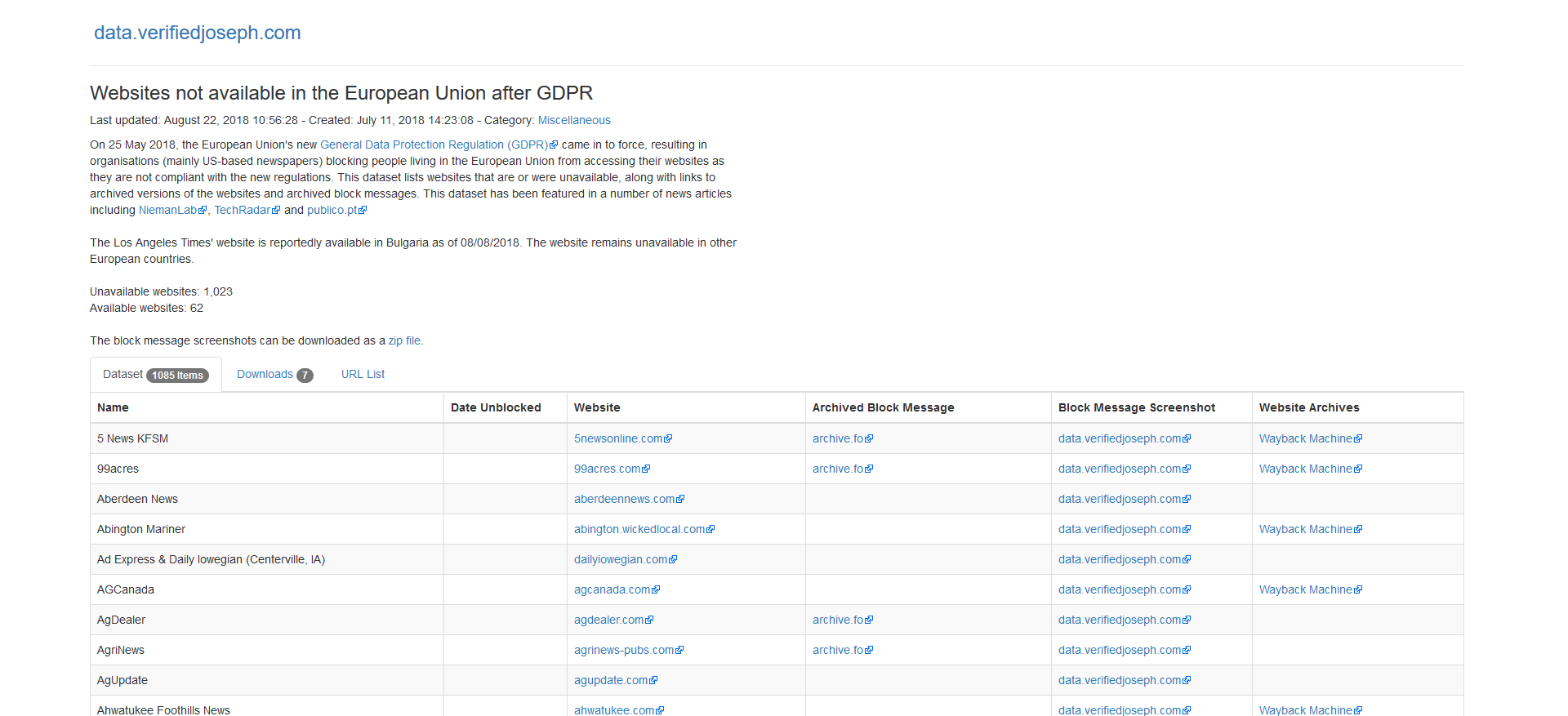The image size is (1568, 716).
Task: Click the Downloads count badge showing 7
Action: pos(305,376)
